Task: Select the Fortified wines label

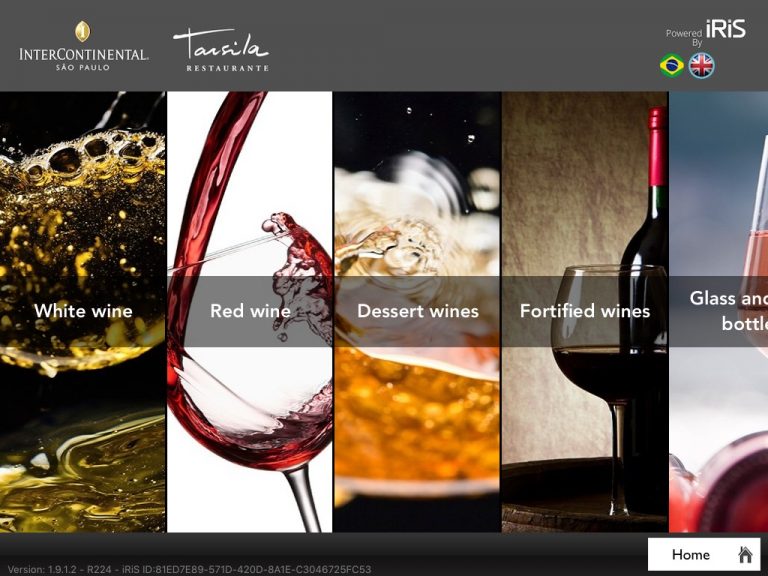Action: (x=585, y=311)
